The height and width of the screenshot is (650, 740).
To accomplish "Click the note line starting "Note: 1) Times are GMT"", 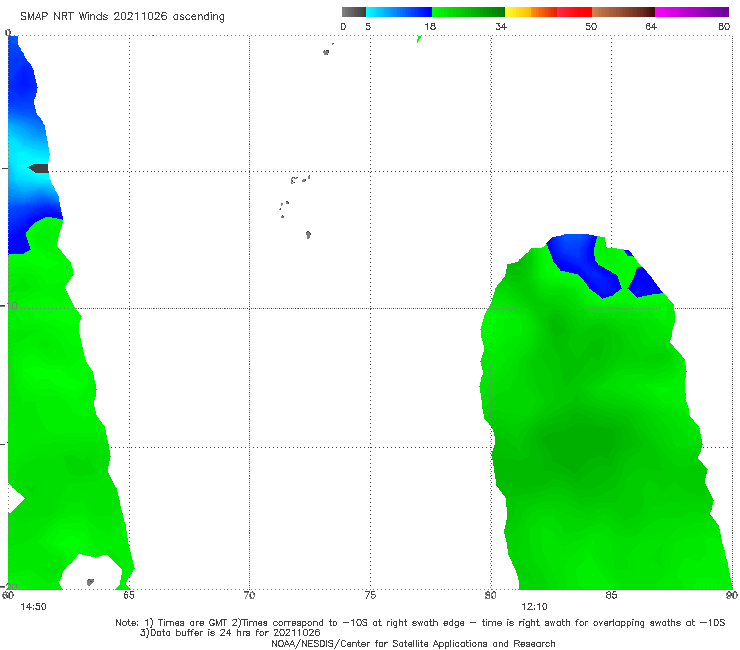I will tap(420, 623).
